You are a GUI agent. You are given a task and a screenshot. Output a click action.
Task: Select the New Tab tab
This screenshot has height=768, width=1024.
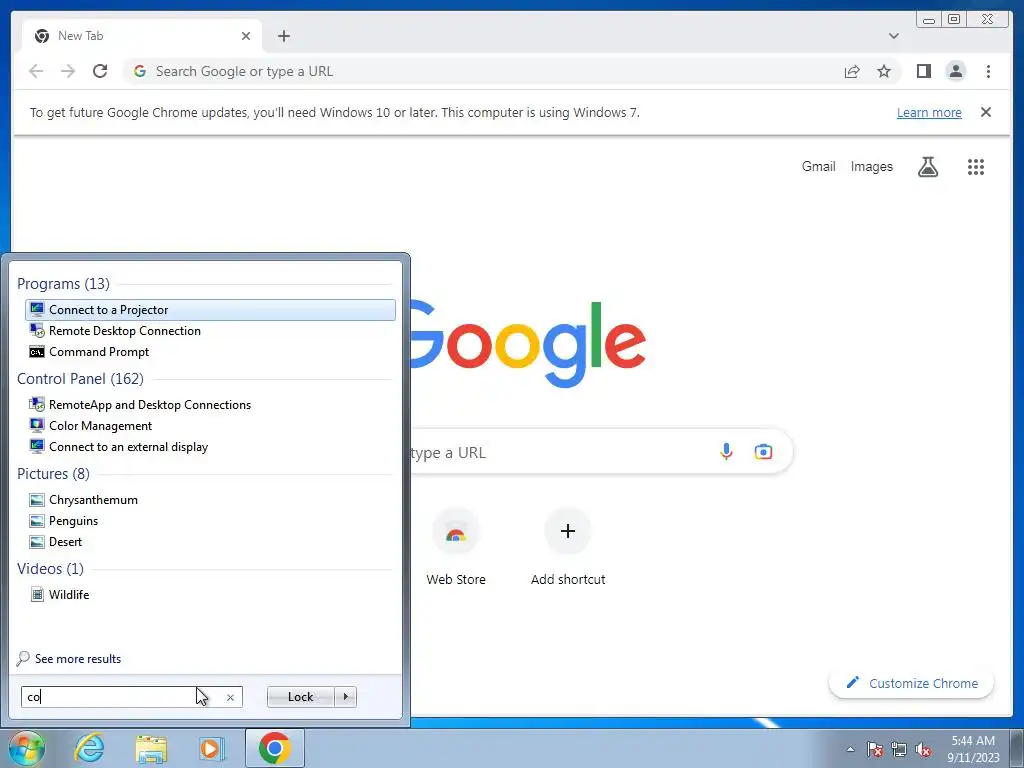point(142,36)
